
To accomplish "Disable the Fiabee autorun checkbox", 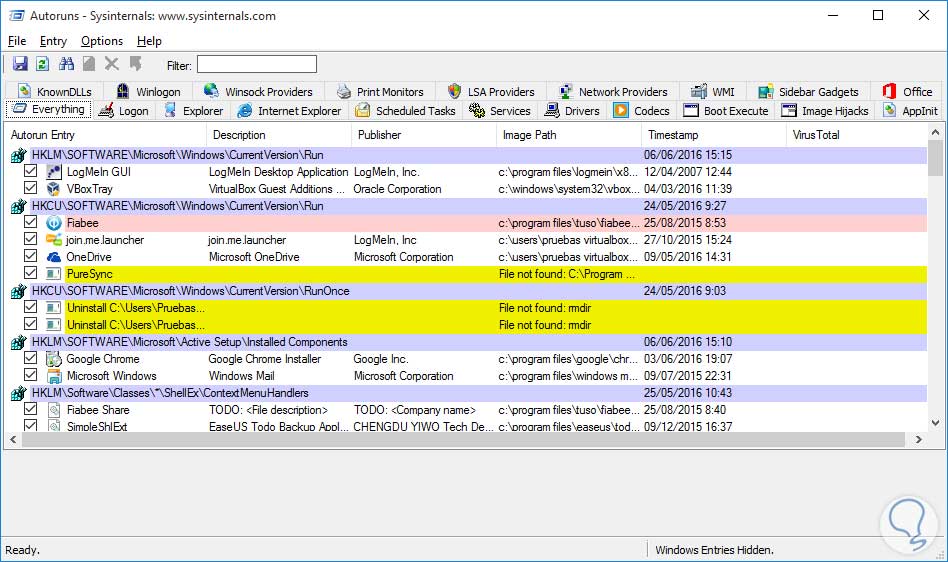I will click(31, 223).
